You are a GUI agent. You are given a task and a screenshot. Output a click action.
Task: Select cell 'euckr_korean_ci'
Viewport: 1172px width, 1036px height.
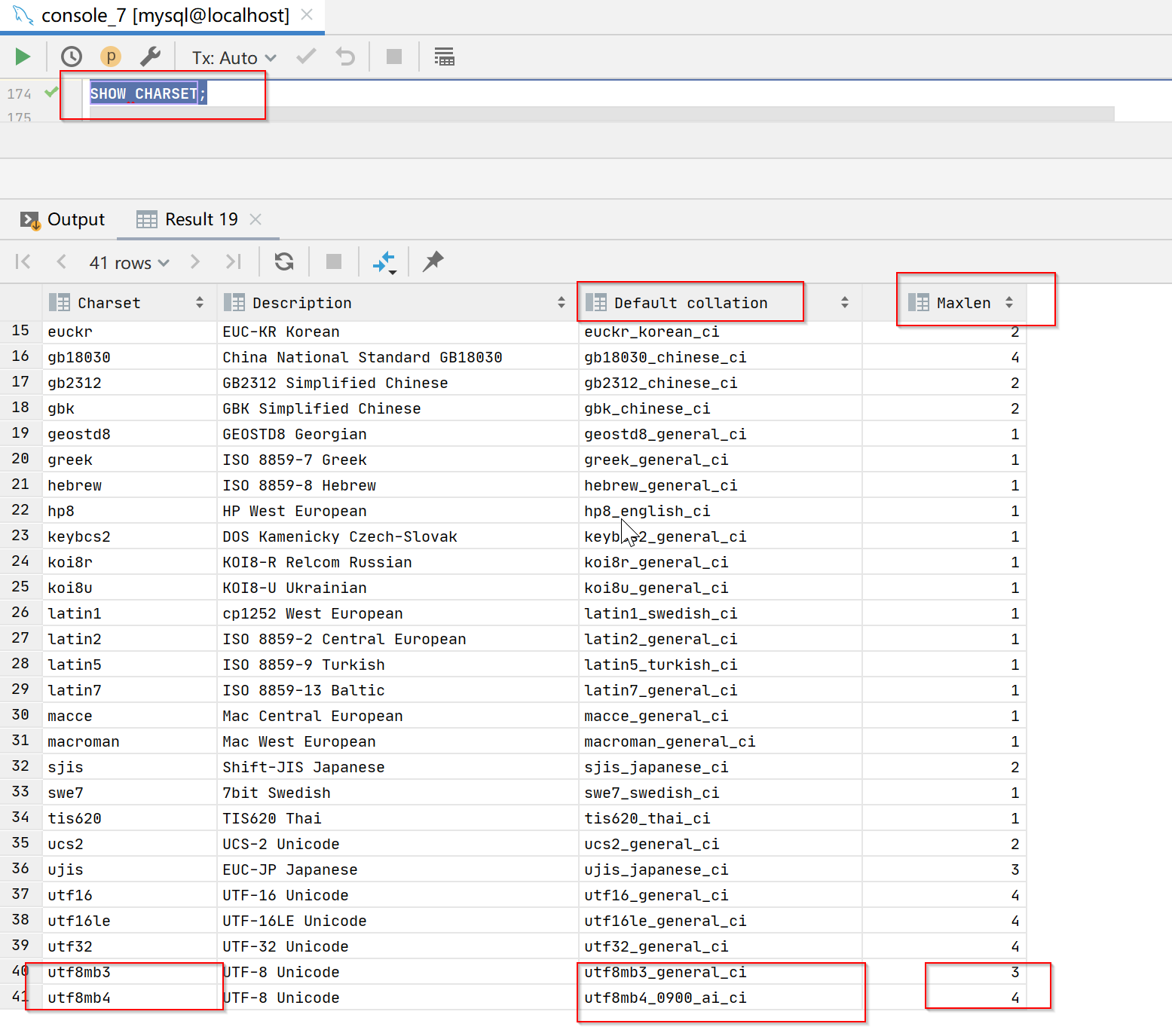(x=720, y=332)
